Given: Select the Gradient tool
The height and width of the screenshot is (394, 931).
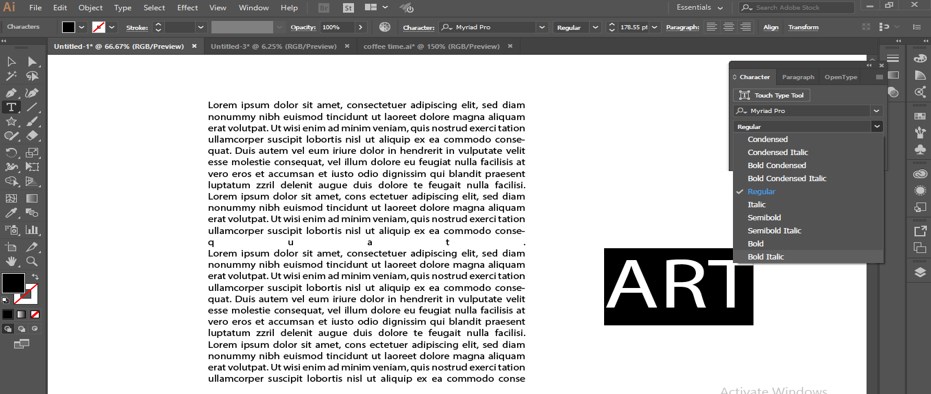Looking at the screenshot, I should click(x=32, y=198).
